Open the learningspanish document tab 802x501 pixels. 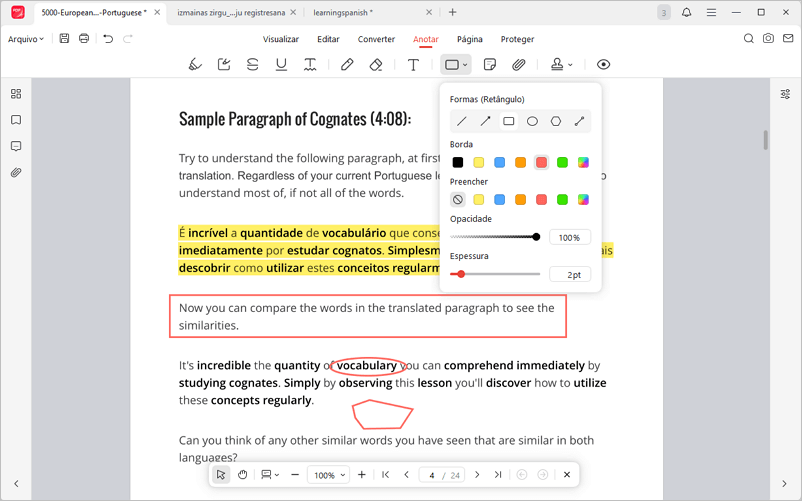point(343,12)
